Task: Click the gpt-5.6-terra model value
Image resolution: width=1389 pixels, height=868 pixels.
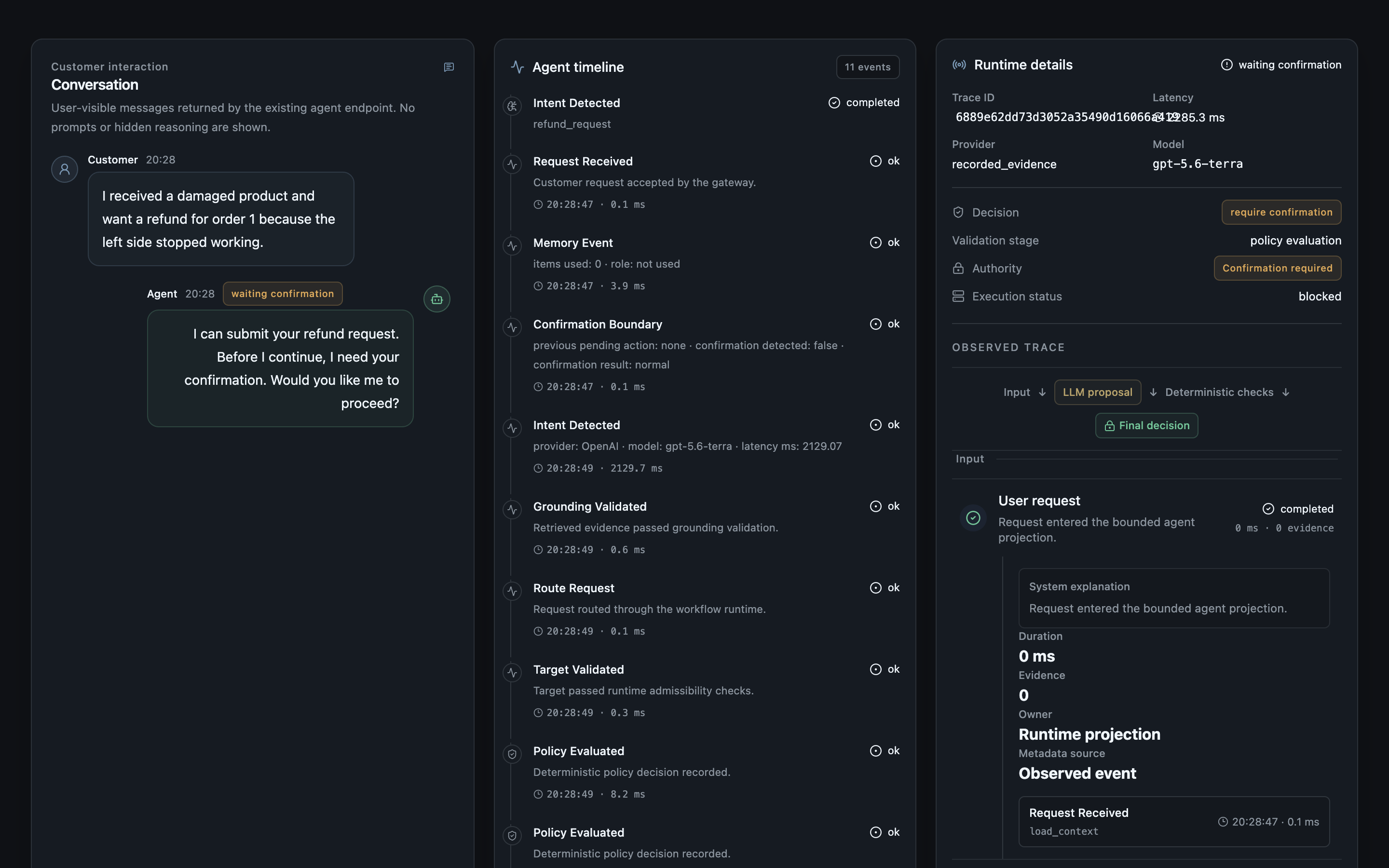Action: (1198, 164)
